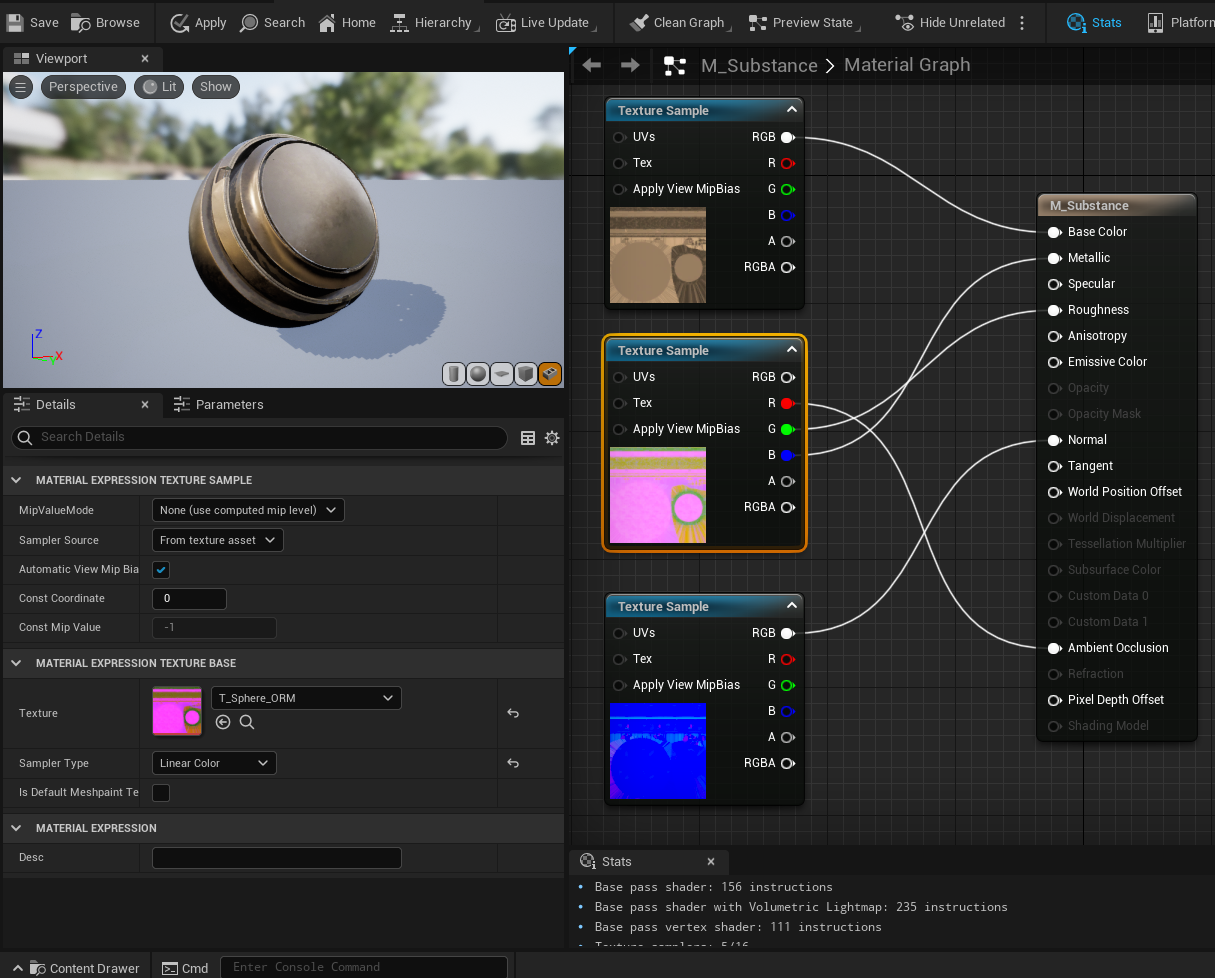Open the Show menu in the viewport
This screenshot has width=1215, height=978.
(215, 86)
